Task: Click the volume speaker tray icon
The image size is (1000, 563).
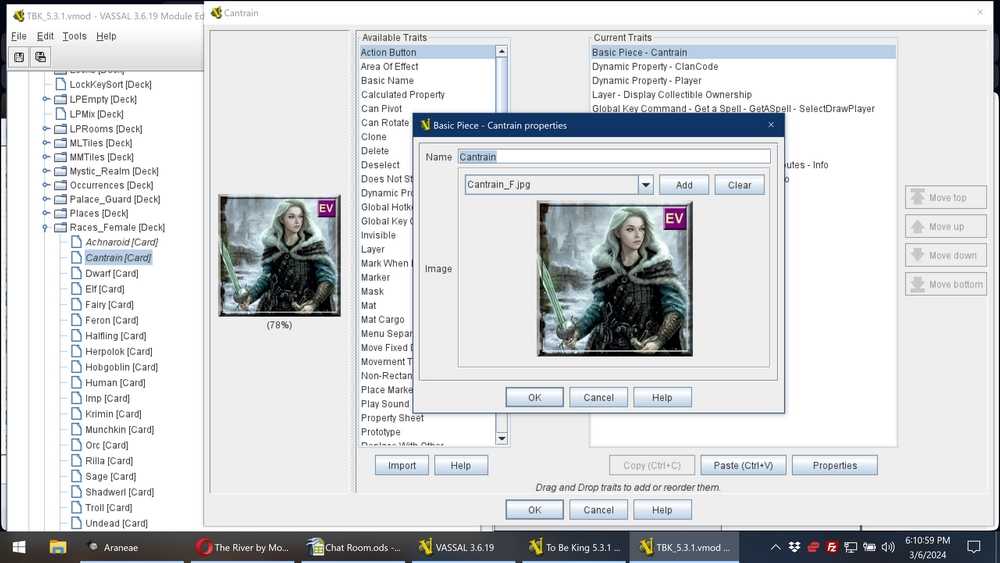Action: (888, 547)
